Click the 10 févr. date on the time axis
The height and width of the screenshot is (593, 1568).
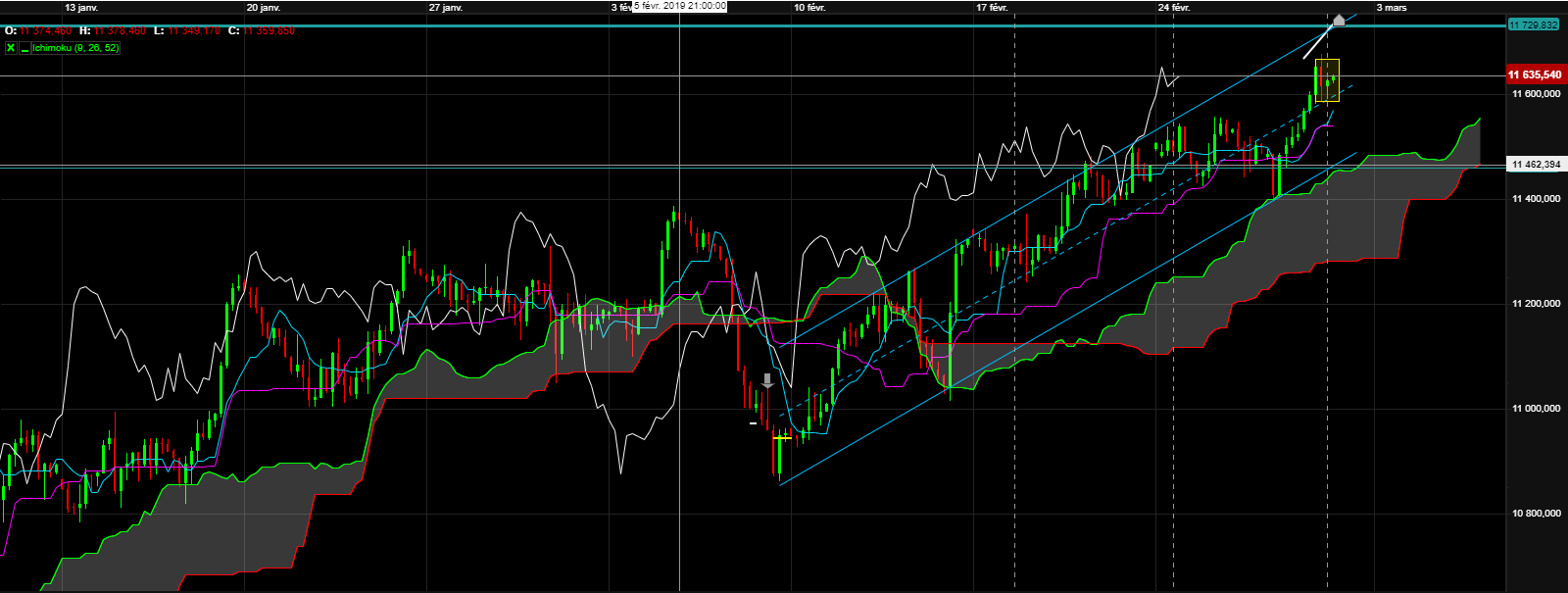pyautogui.click(x=809, y=7)
